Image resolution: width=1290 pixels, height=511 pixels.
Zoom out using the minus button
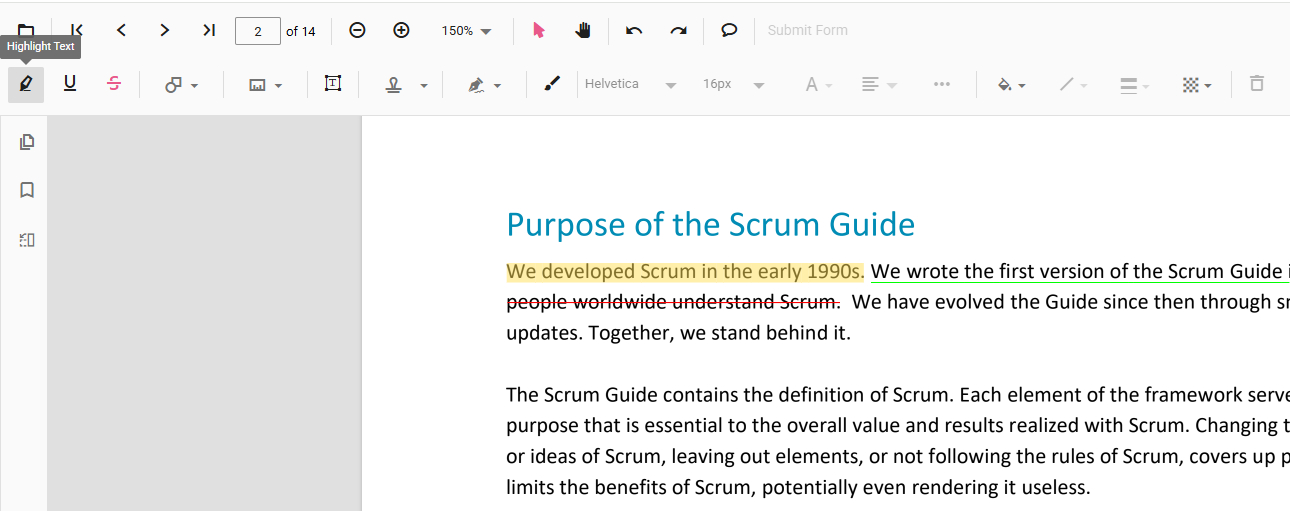click(357, 31)
